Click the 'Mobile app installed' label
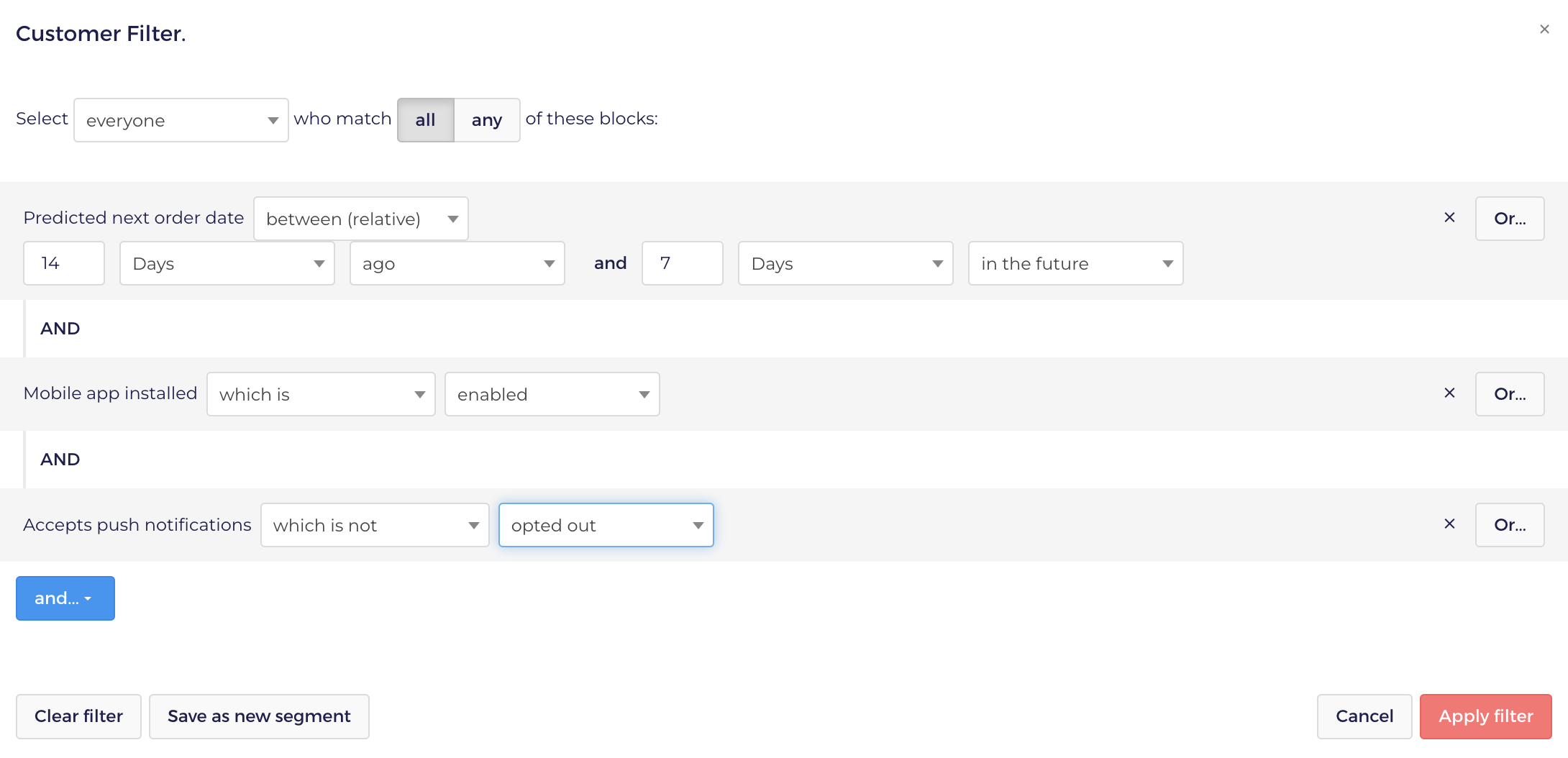 pos(110,393)
